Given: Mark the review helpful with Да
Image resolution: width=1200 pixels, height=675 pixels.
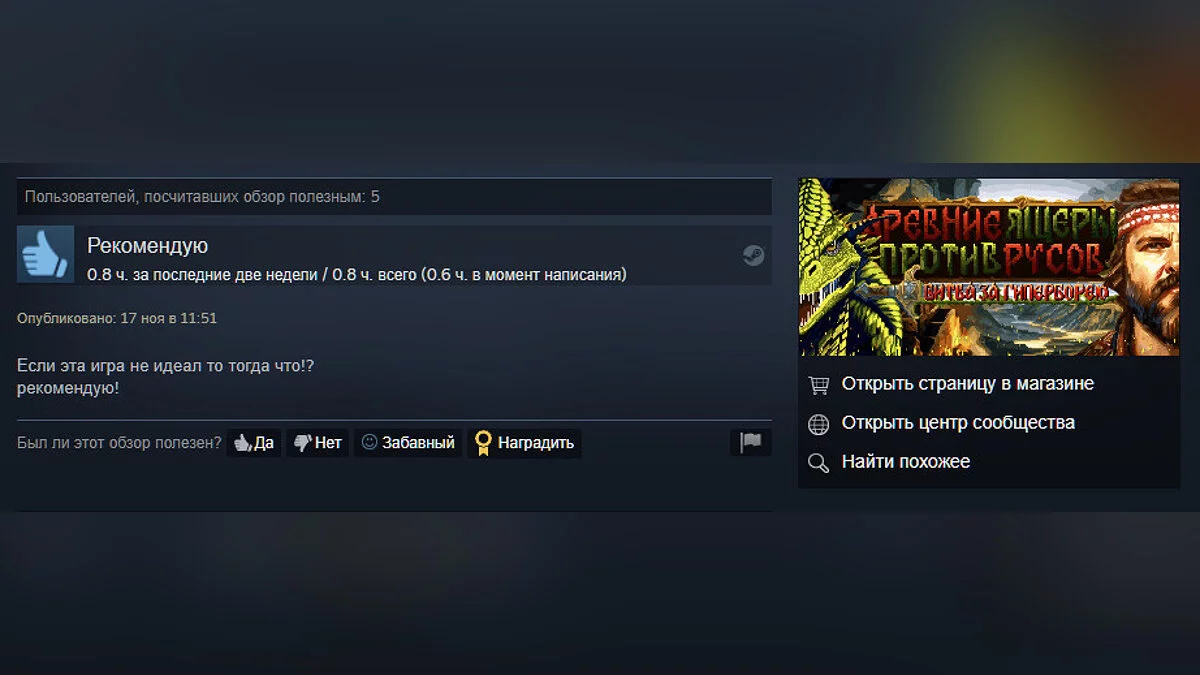Looking at the screenshot, I should pyautogui.click(x=254, y=443).
